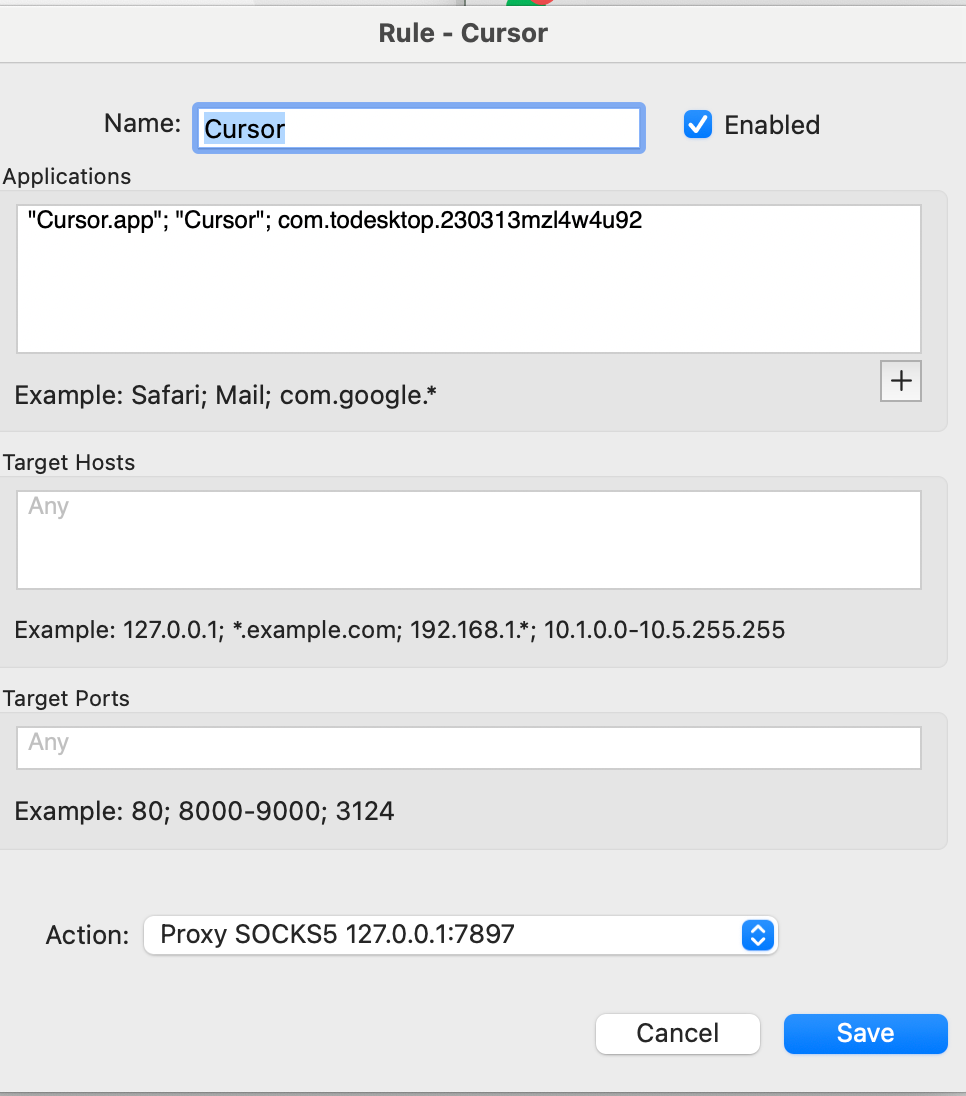Click the blue arrows on the Action selector

(x=758, y=935)
